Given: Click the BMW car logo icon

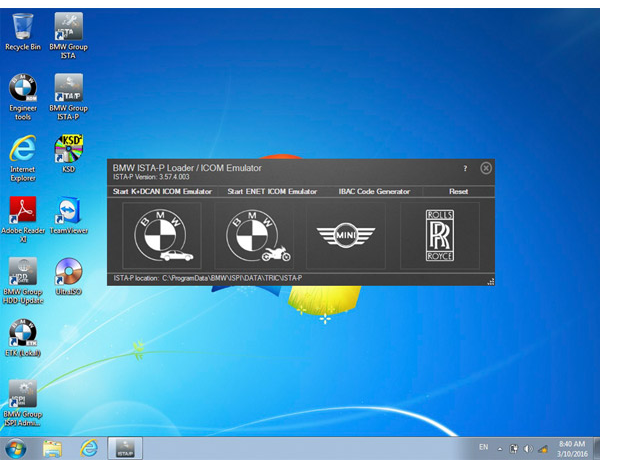Looking at the screenshot, I should [x=162, y=236].
